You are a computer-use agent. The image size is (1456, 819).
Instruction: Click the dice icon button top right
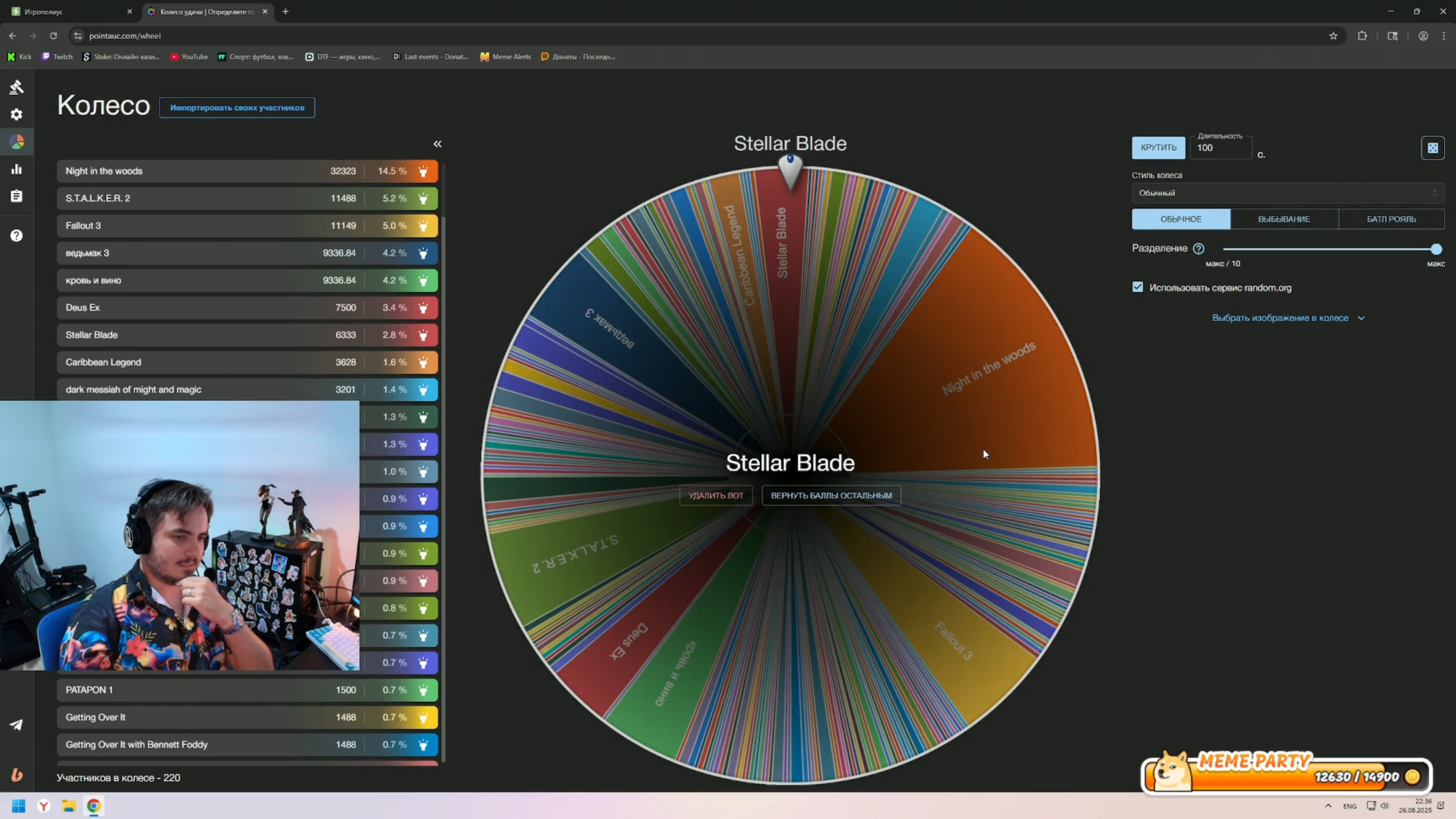click(1432, 148)
